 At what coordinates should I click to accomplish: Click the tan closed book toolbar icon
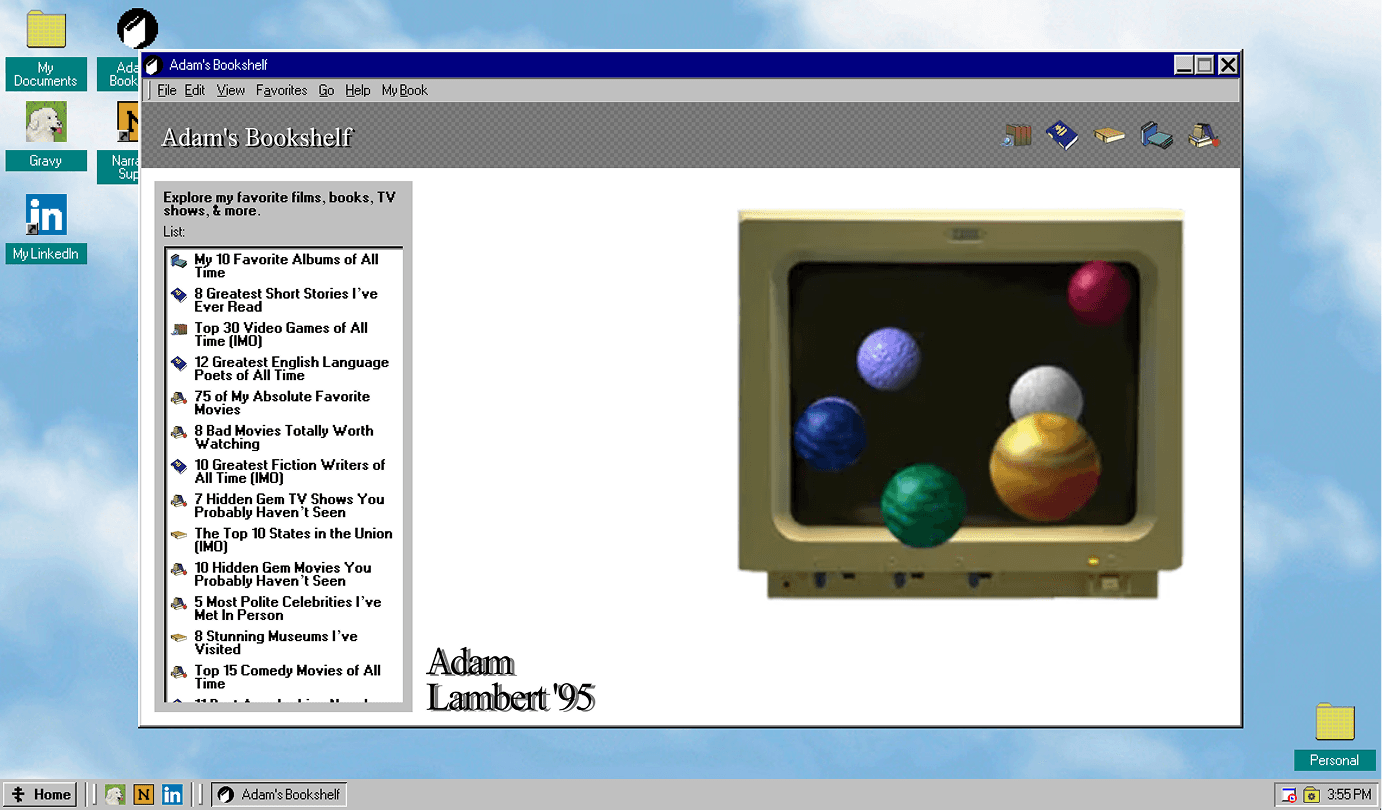(x=1109, y=136)
